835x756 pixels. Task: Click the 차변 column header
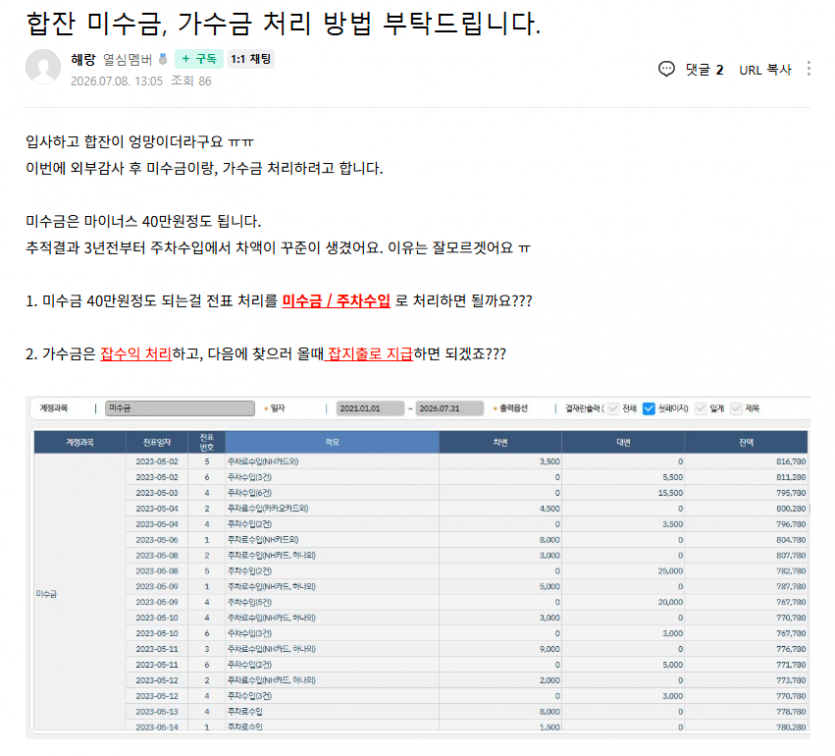coord(500,442)
